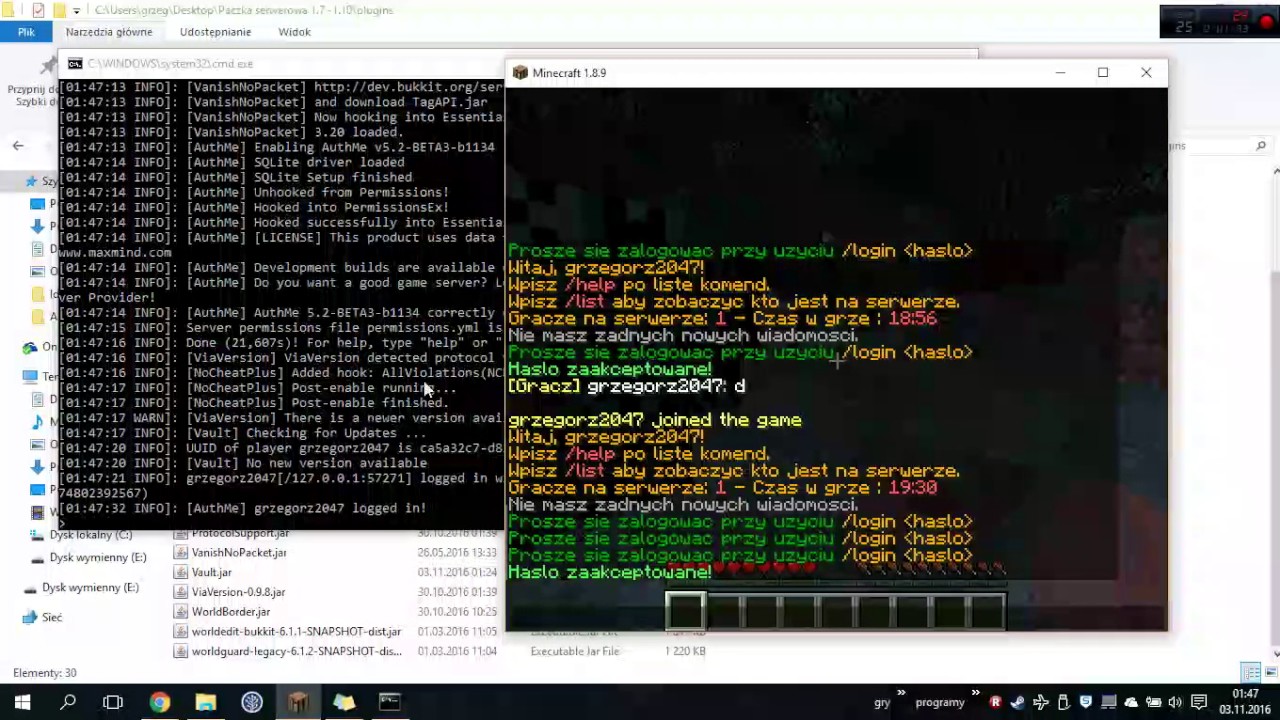The width and height of the screenshot is (1280, 720).
Task: Open Google Chrome from the taskbar
Action: [x=159, y=702]
